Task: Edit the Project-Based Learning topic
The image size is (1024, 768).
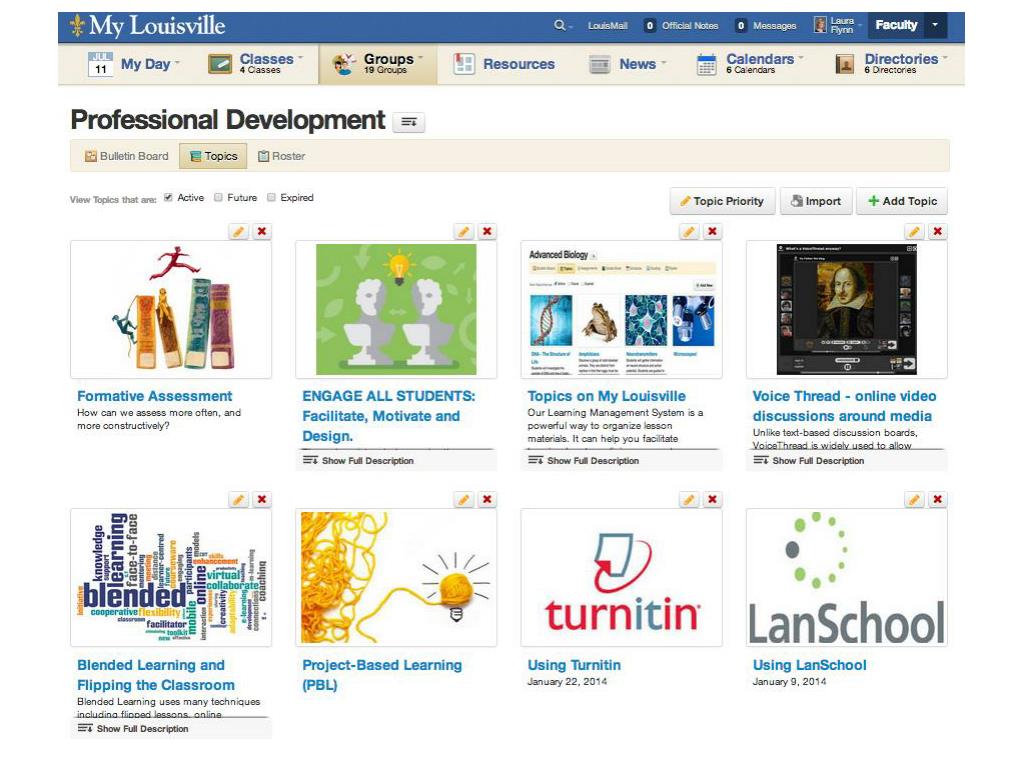Action: coord(464,500)
